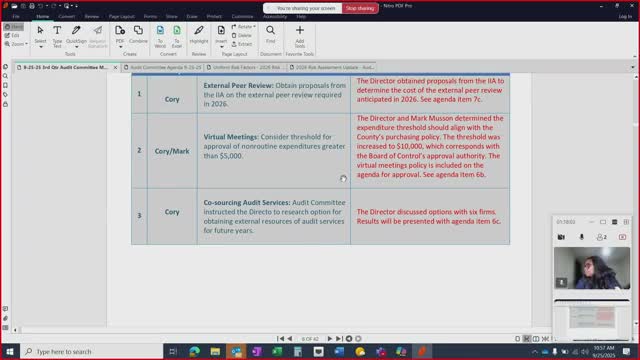Go to last page

pyautogui.click(x=339, y=338)
